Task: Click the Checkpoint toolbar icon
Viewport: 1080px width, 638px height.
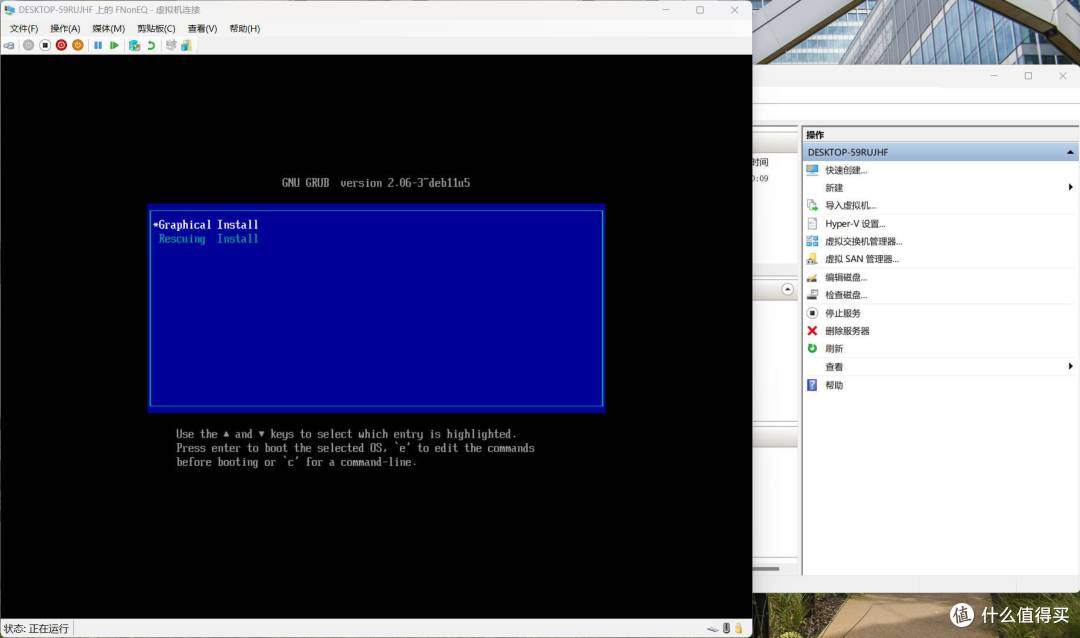Action: 134,45
